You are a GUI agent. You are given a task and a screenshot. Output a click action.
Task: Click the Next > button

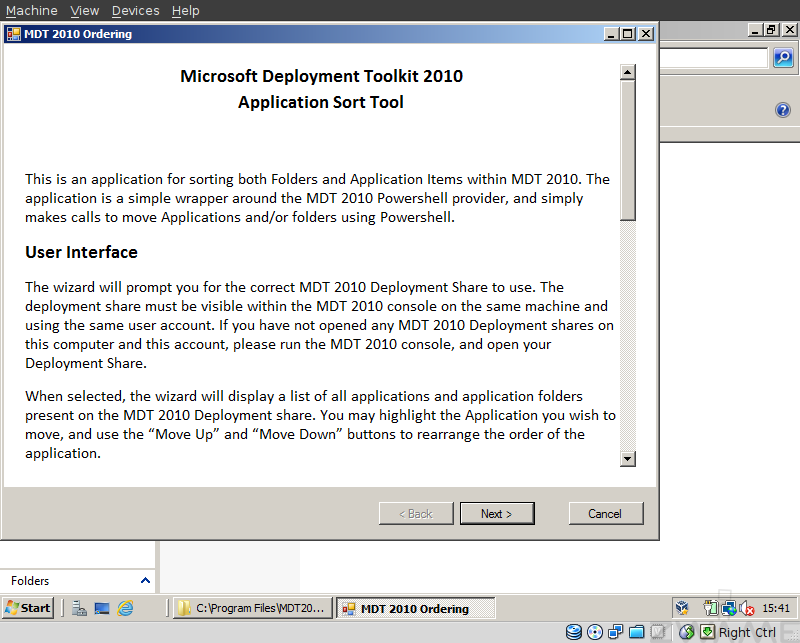tap(497, 513)
